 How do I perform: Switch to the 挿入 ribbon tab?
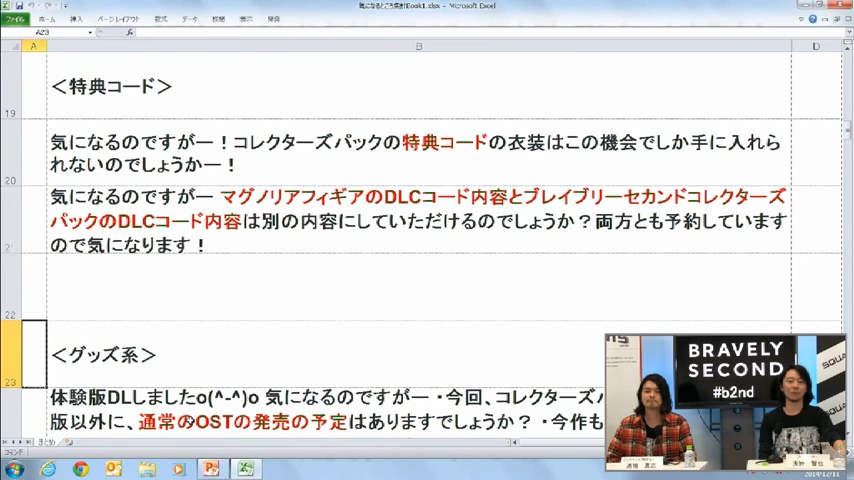[x=76, y=19]
